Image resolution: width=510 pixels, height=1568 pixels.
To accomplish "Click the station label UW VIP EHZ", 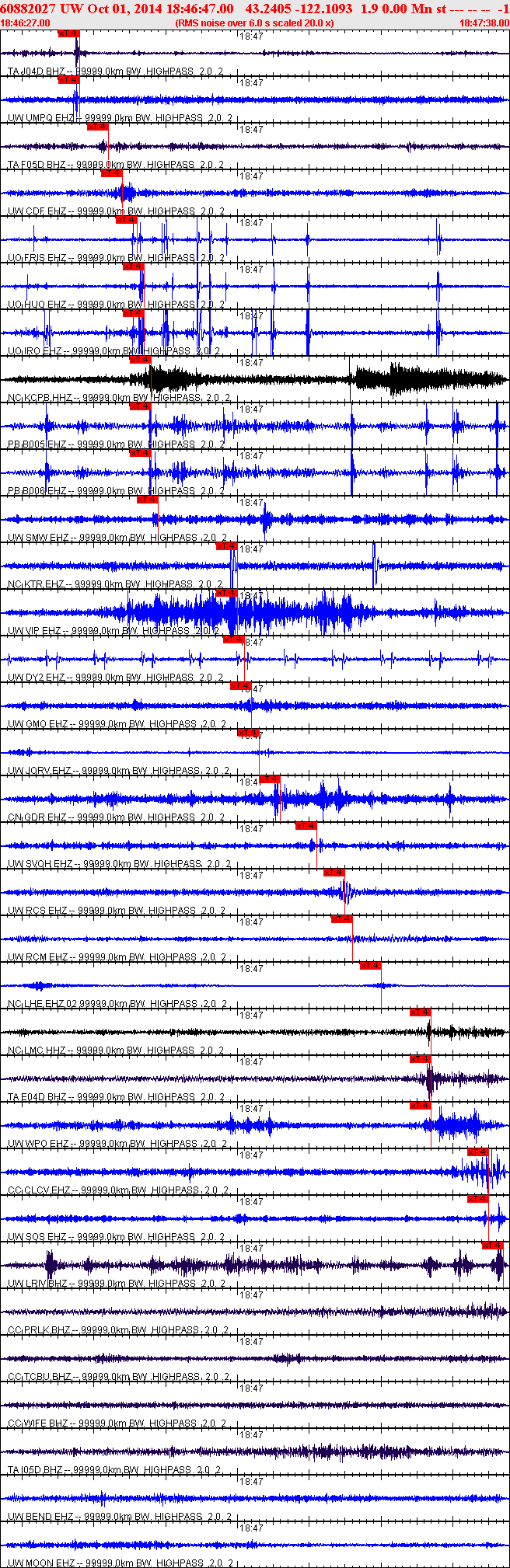I will [36, 631].
